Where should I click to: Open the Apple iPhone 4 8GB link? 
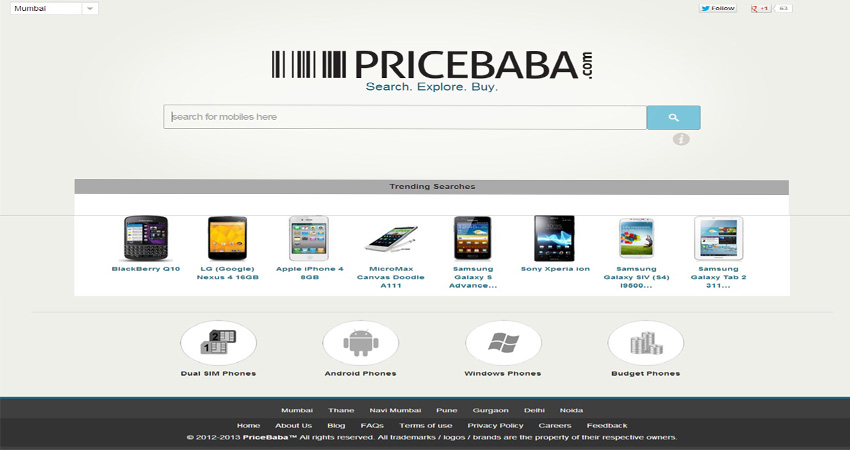(x=310, y=273)
